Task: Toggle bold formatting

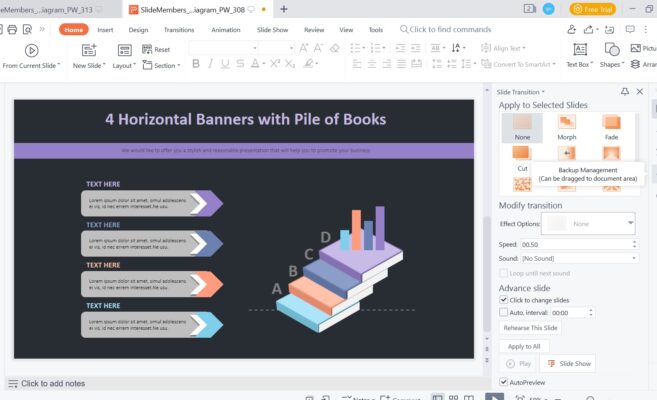Action: click(x=196, y=64)
